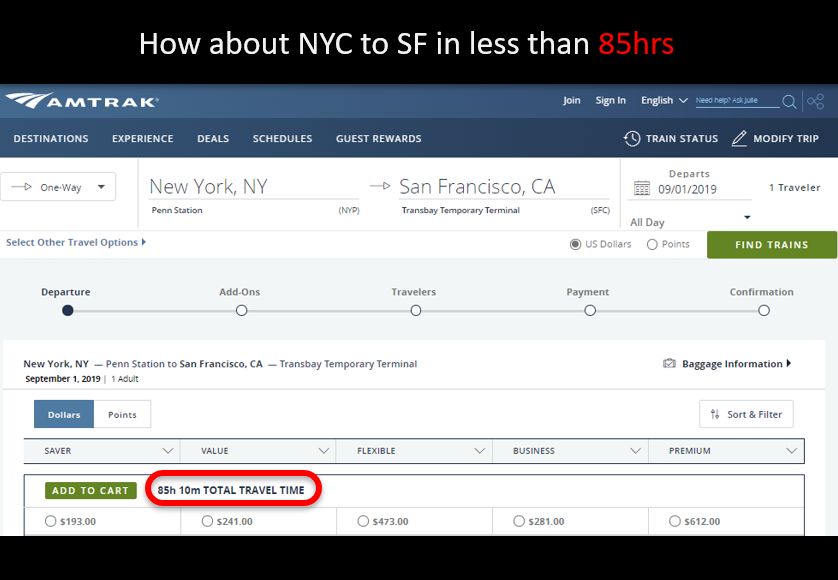Click the Travelers step marker
This screenshot has width=838, height=580.
(x=416, y=311)
